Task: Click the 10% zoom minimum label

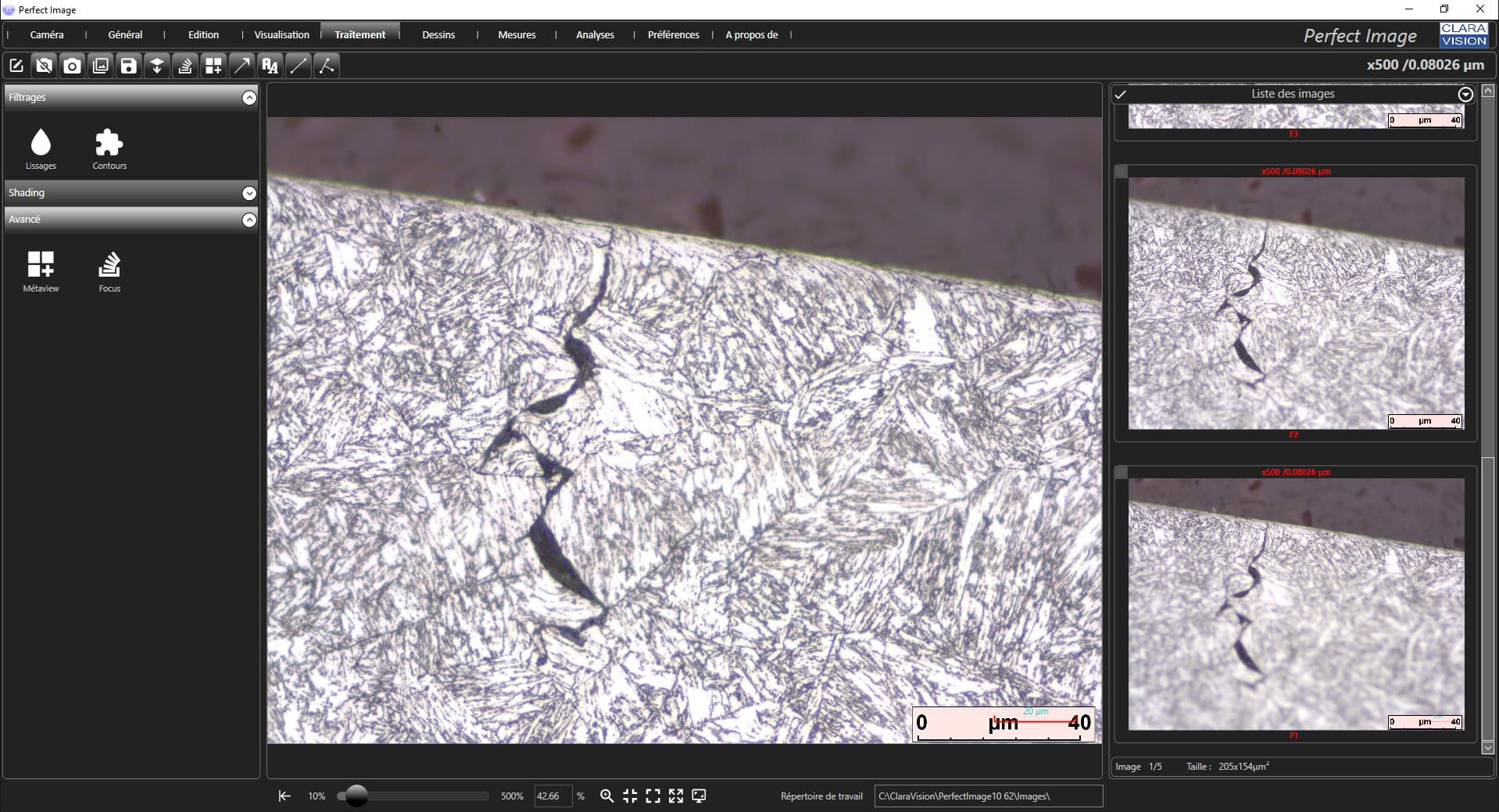Action: point(317,796)
